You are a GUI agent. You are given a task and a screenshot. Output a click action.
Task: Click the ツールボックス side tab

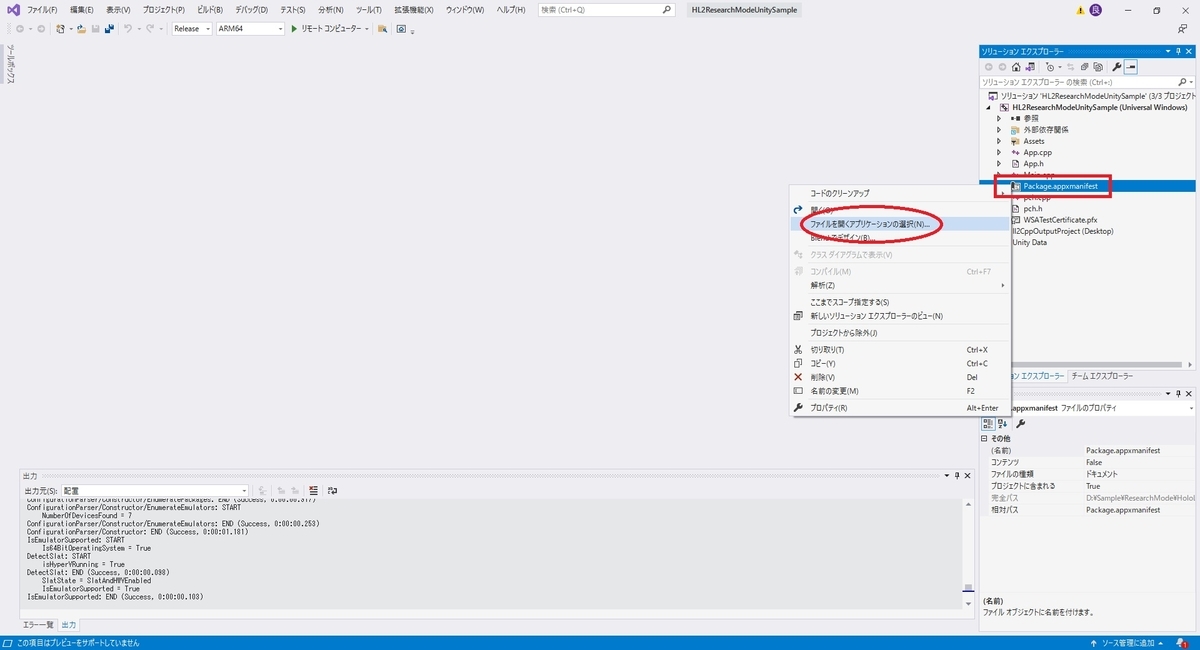(x=10, y=64)
